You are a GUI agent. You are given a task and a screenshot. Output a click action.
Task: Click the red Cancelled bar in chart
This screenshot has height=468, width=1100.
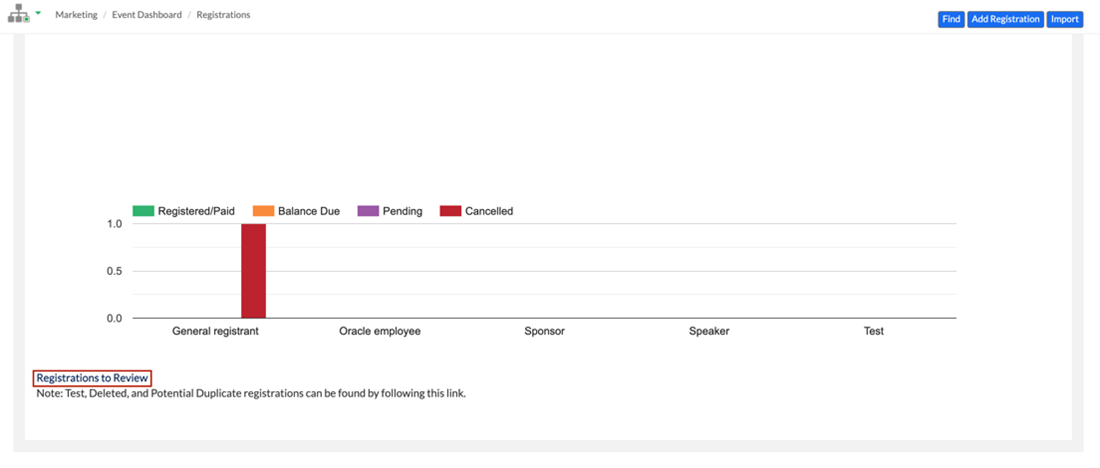(253, 271)
